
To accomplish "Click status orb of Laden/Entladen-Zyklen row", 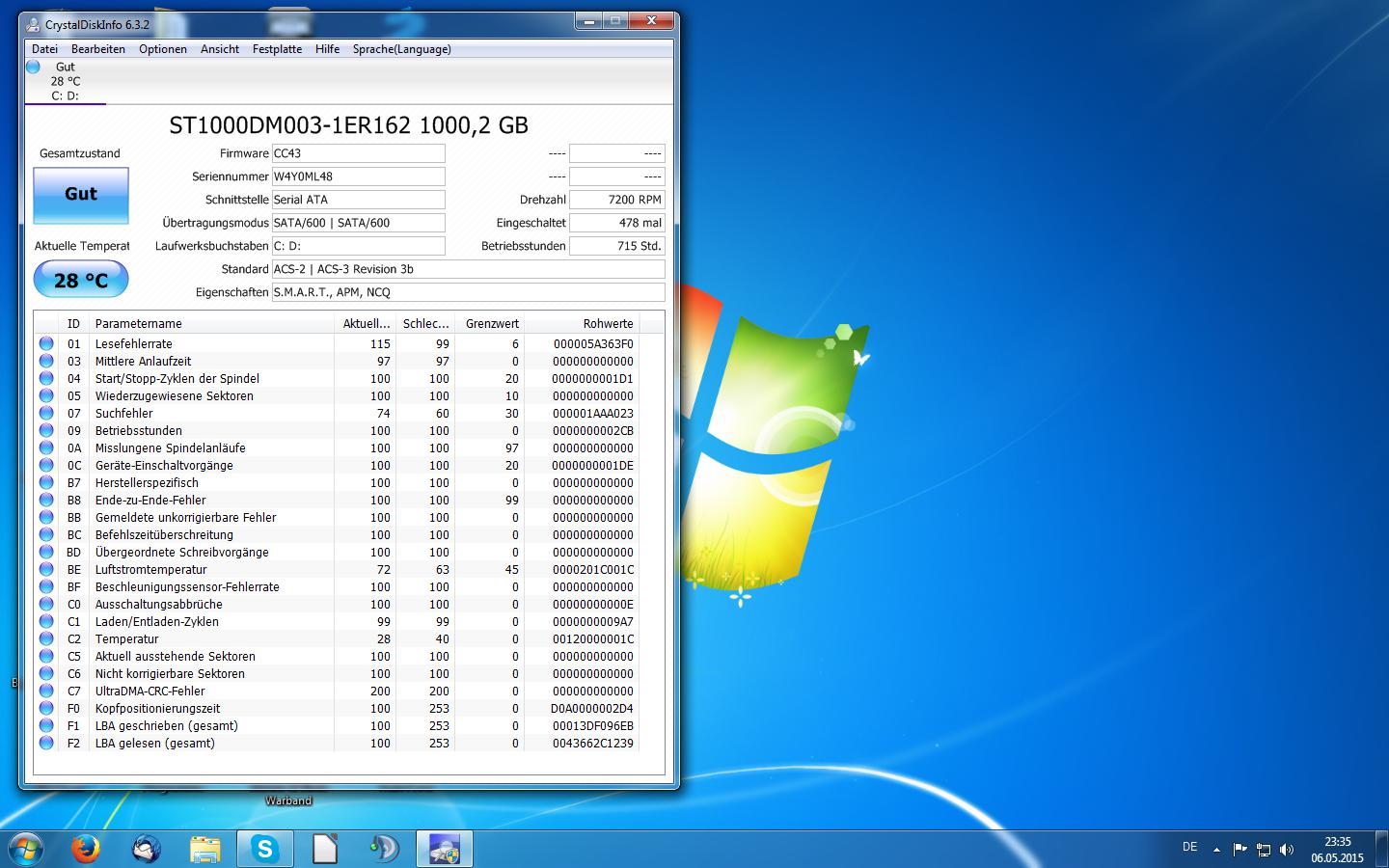I will (46, 621).
